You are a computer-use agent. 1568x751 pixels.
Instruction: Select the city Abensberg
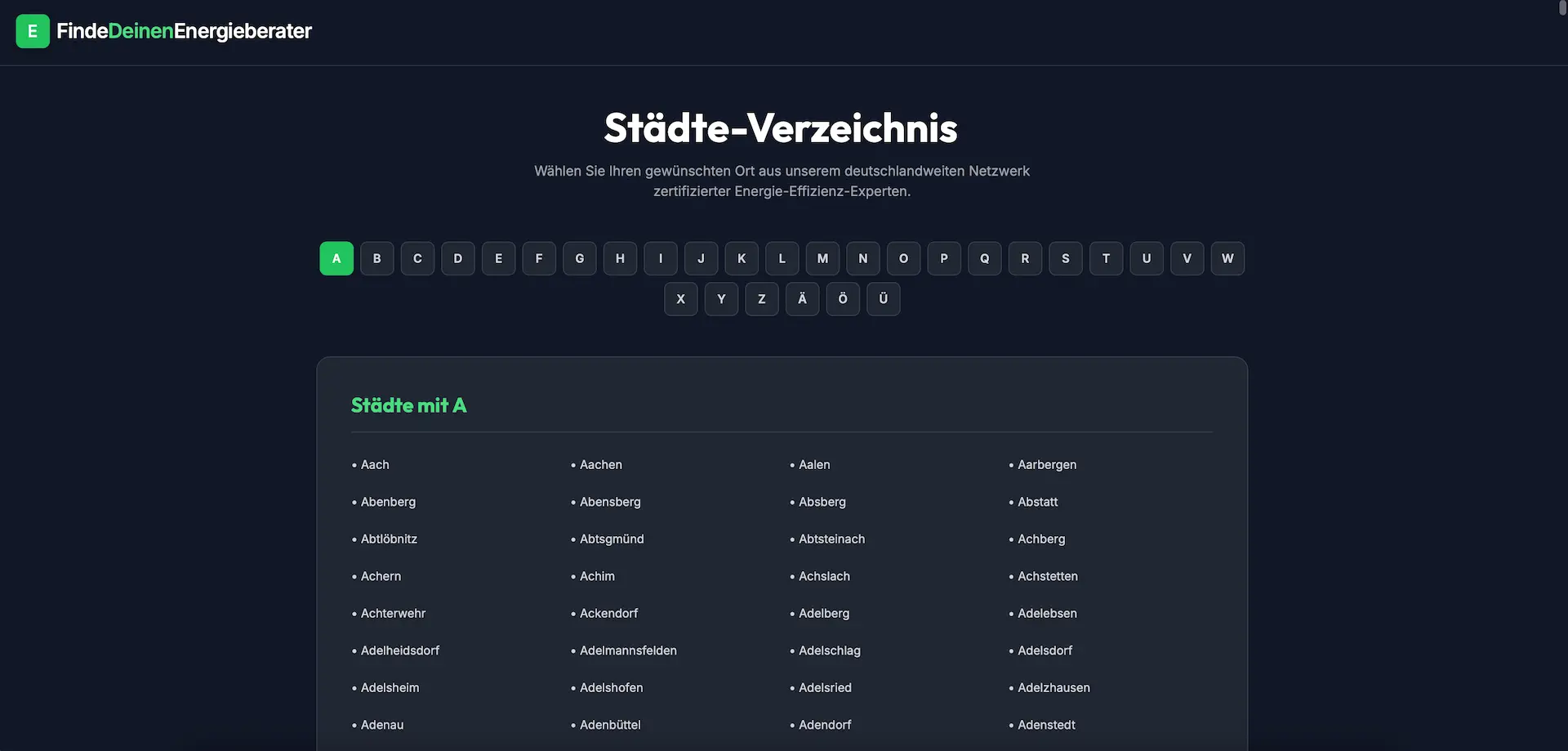[x=610, y=502]
